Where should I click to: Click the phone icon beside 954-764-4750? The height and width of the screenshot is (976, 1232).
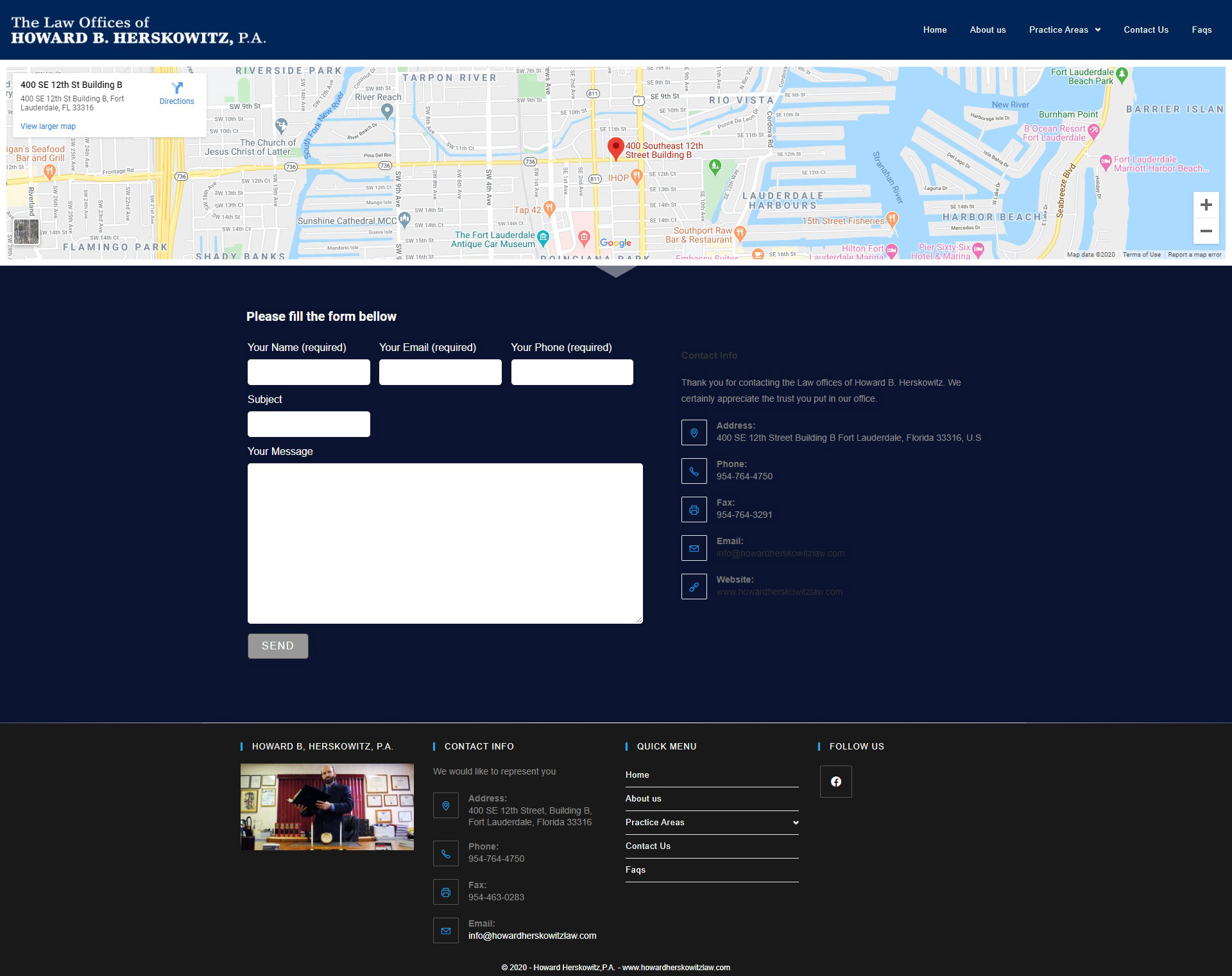tap(694, 471)
